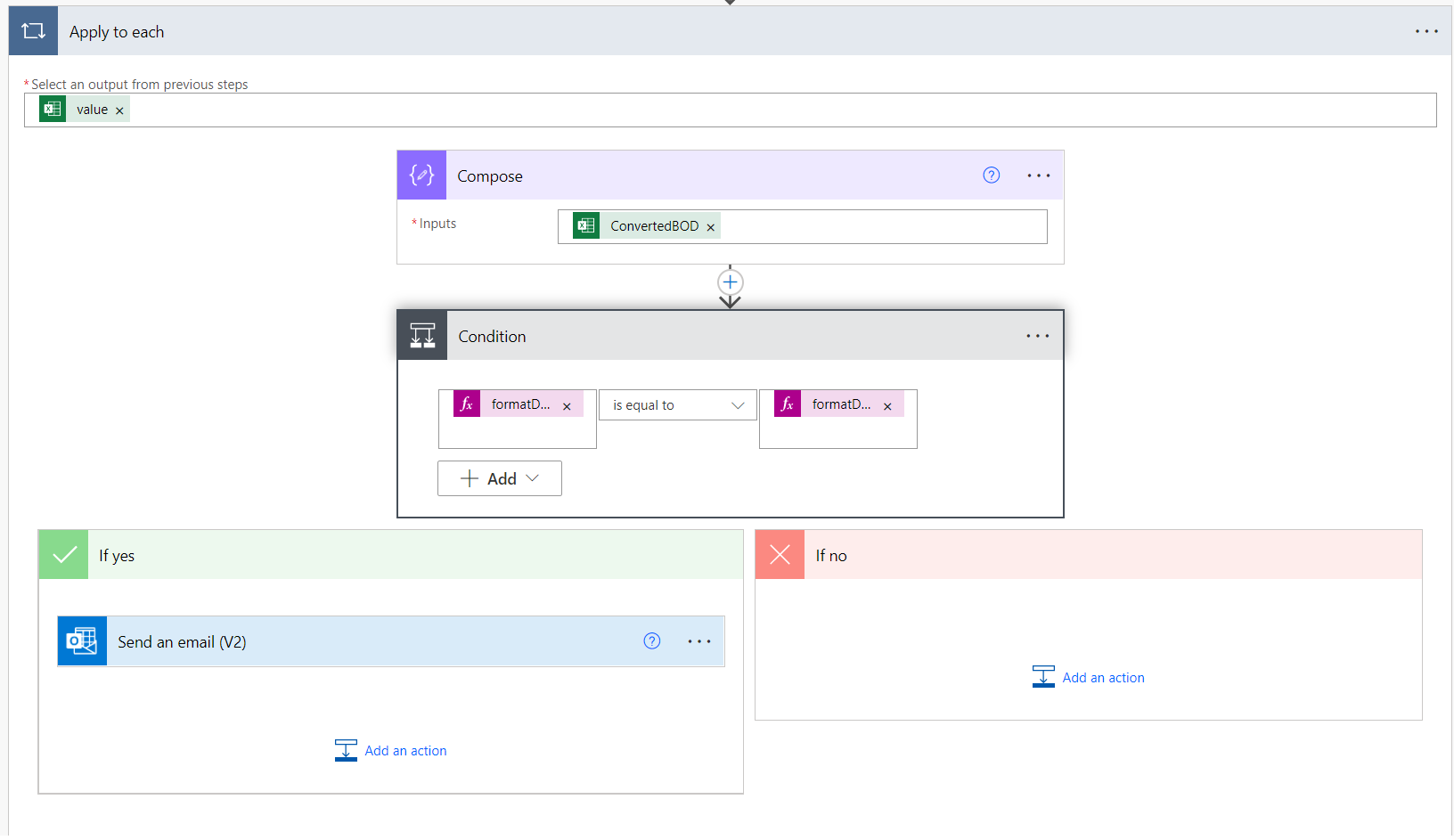Open the Condition ellipsis menu
This screenshot has height=840, width=1454.
[1037, 336]
